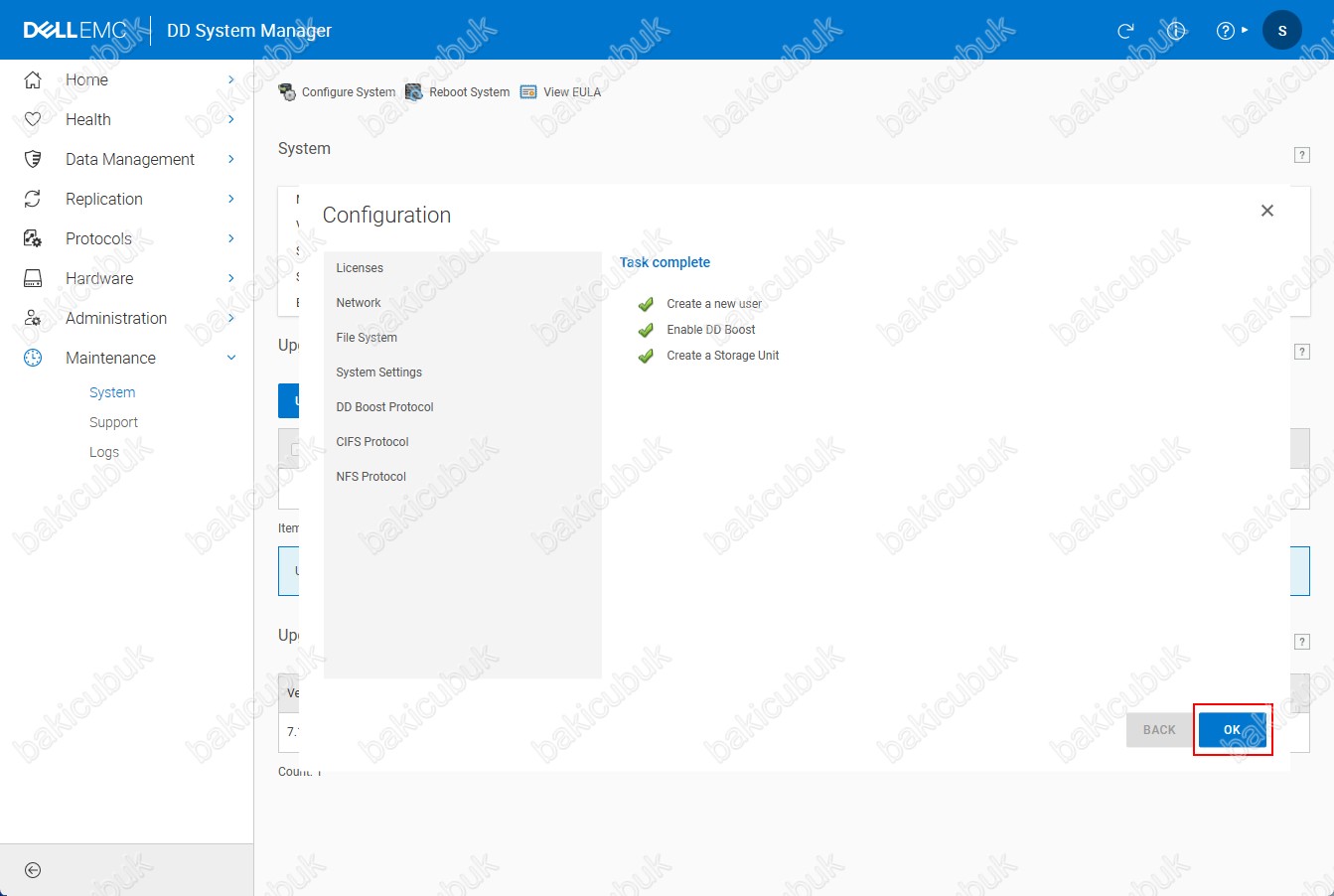Click the Replication arrows icon

(33, 199)
